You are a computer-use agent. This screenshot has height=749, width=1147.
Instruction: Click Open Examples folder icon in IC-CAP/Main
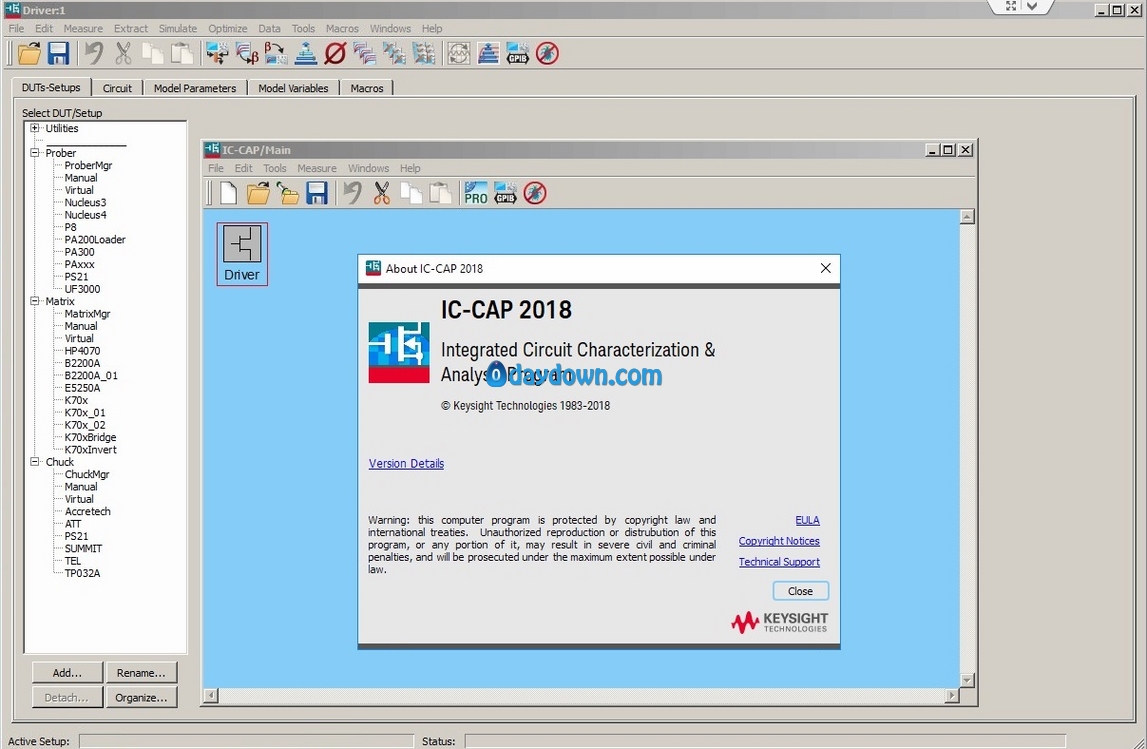[287, 193]
